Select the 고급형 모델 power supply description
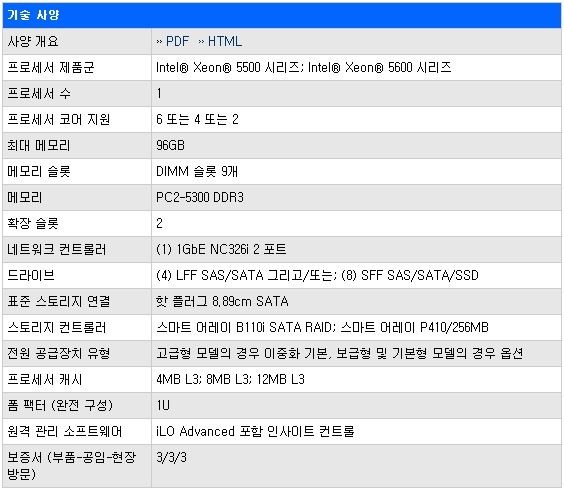 pos(339,353)
